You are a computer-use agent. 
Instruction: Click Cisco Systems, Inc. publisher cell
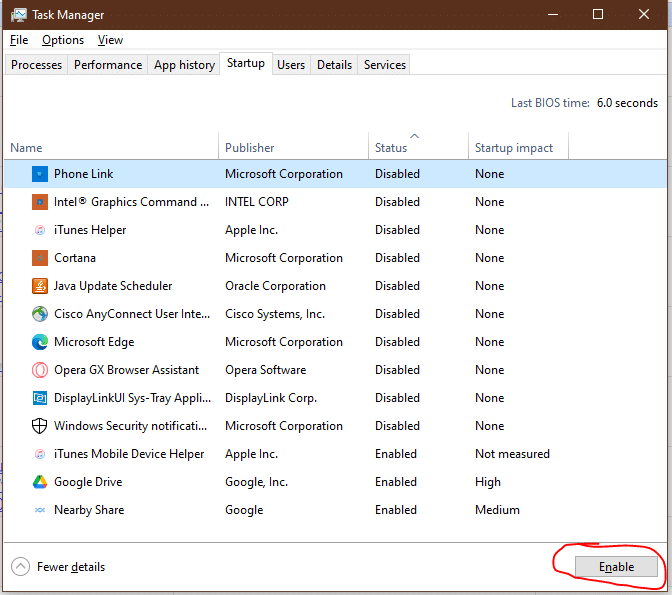275,314
